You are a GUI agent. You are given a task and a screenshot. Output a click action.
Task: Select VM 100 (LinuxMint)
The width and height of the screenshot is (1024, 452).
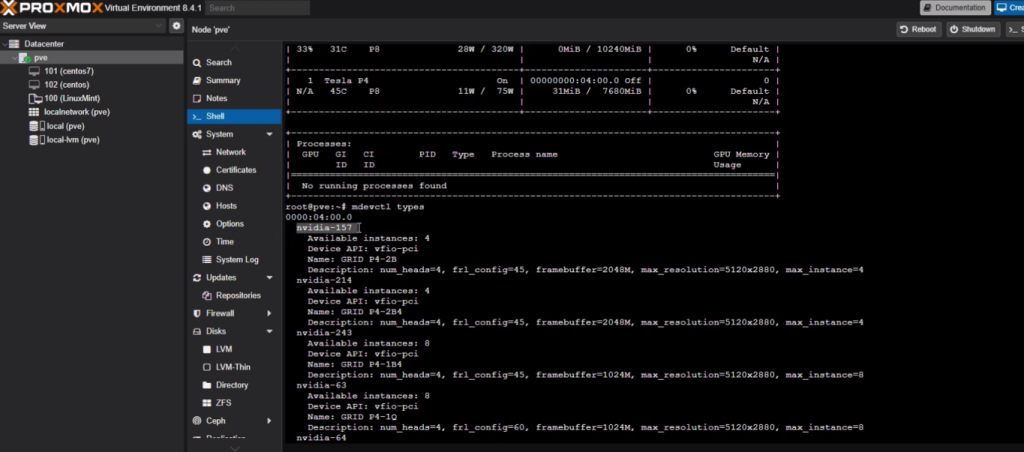pyautogui.click(x=72, y=99)
